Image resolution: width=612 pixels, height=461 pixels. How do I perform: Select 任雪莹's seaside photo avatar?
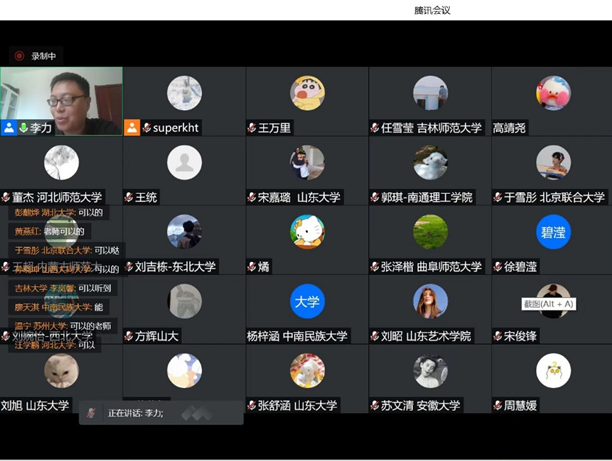(x=430, y=93)
